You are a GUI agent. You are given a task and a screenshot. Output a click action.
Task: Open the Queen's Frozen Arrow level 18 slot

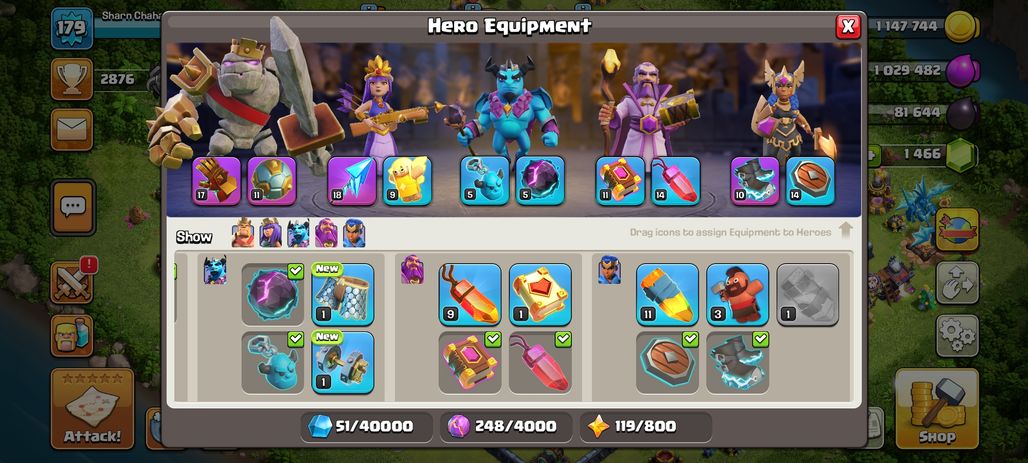(352, 181)
